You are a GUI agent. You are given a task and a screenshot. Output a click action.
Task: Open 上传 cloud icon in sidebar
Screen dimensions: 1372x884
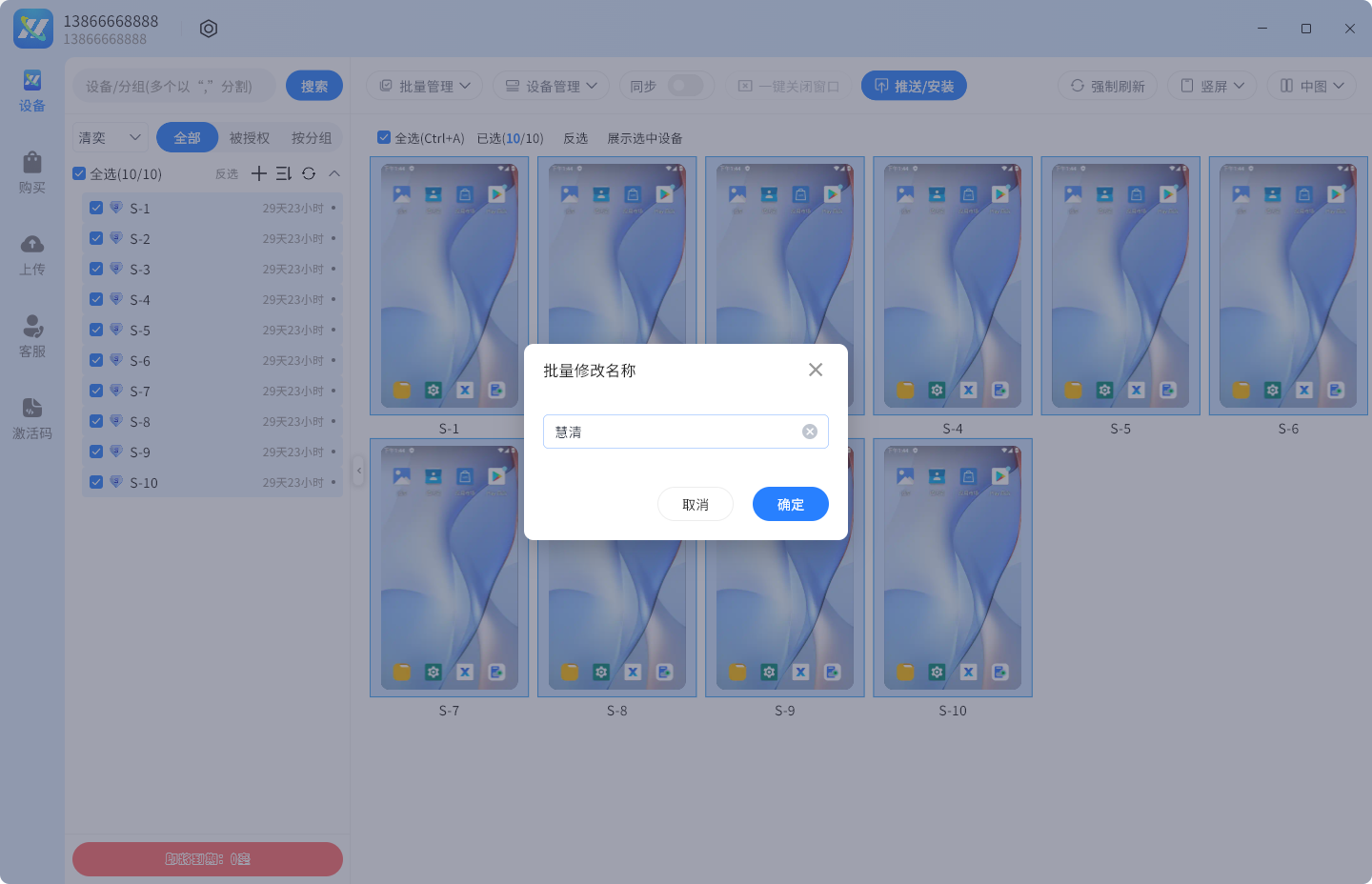pos(32,254)
